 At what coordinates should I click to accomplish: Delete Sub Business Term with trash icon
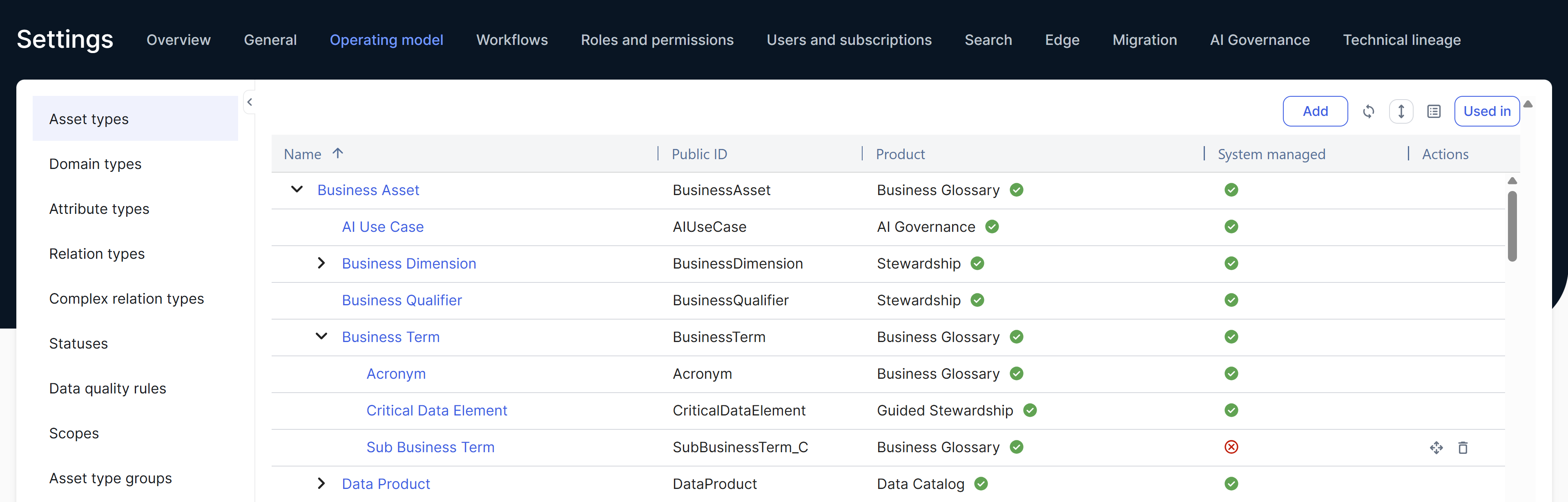[x=1463, y=448]
